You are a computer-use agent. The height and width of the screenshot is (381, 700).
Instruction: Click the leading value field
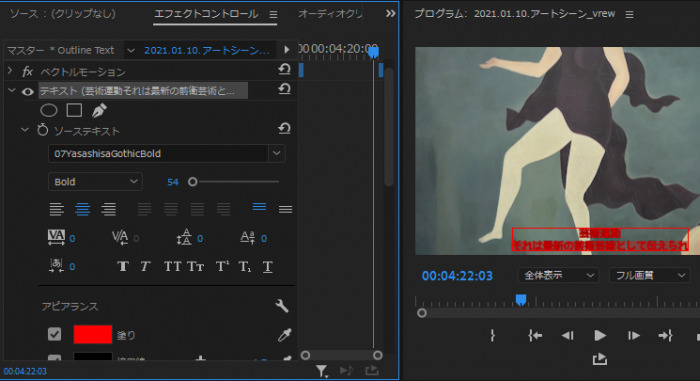(x=200, y=239)
